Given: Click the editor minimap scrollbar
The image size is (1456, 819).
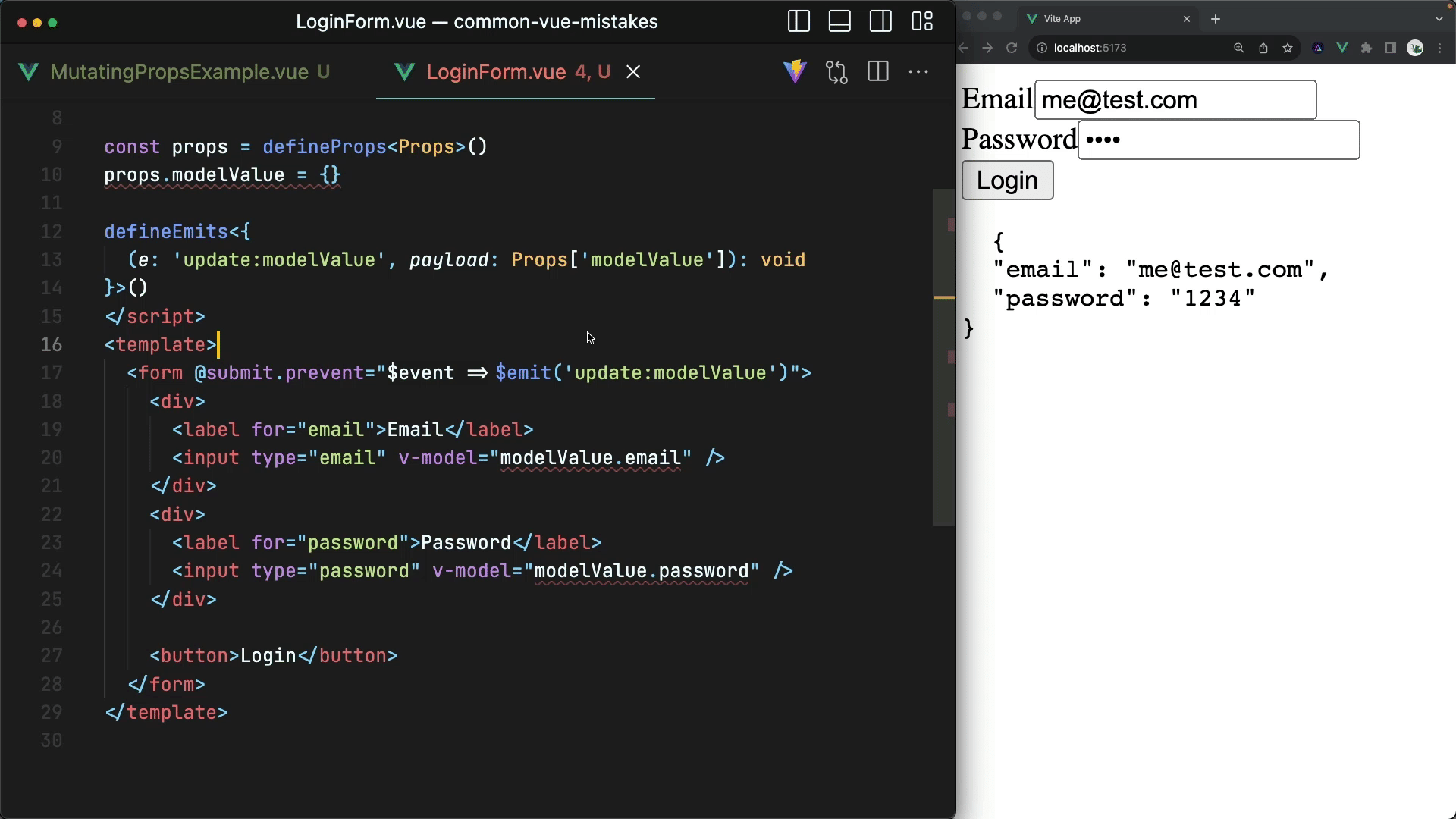Looking at the screenshot, I should click(x=943, y=356).
